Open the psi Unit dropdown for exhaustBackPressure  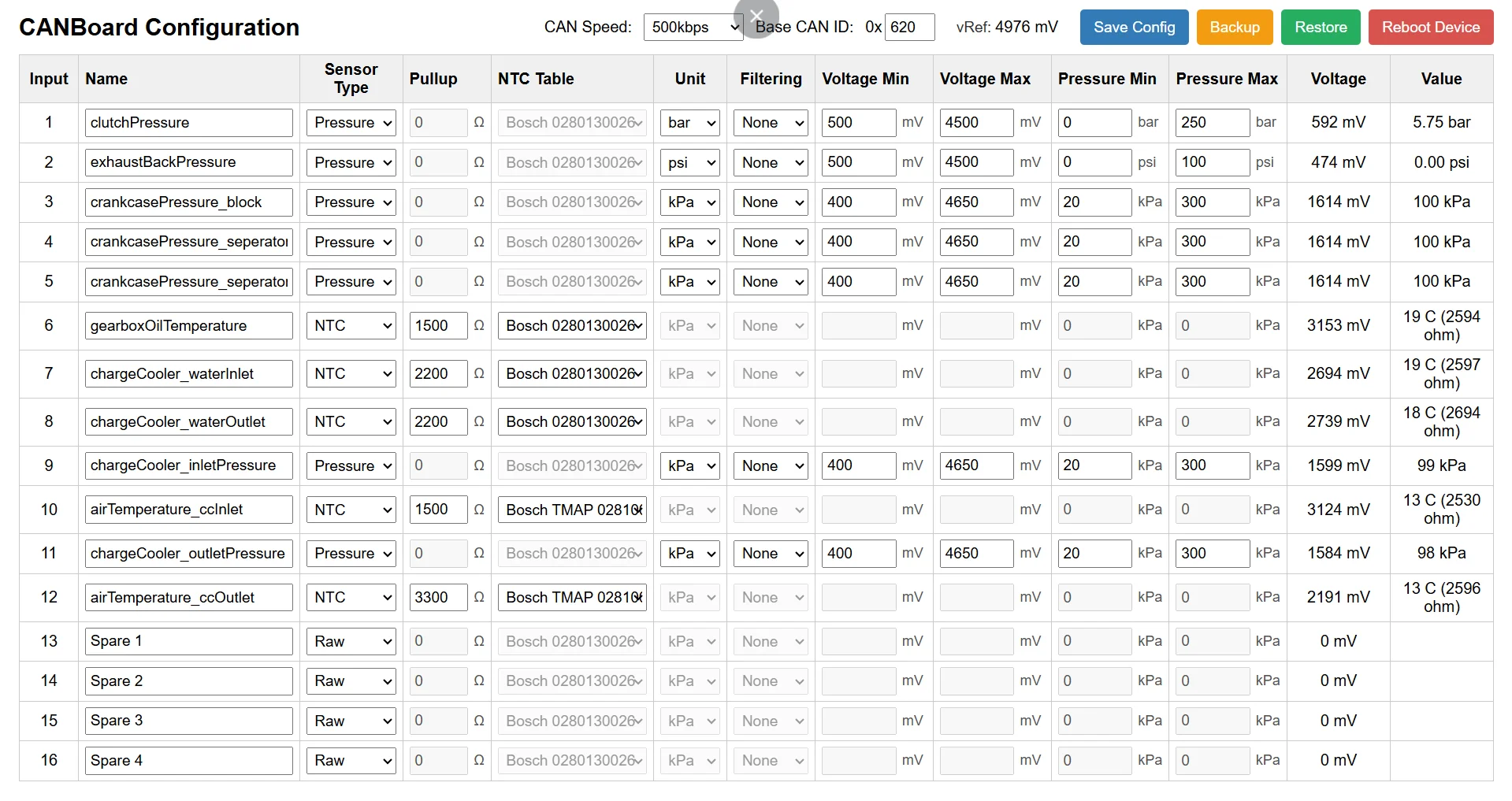pos(690,163)
